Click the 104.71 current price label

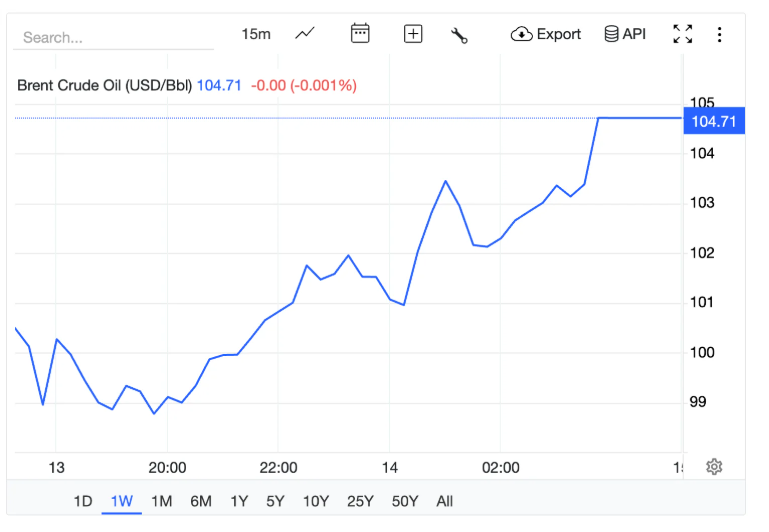tap(714, 122)
